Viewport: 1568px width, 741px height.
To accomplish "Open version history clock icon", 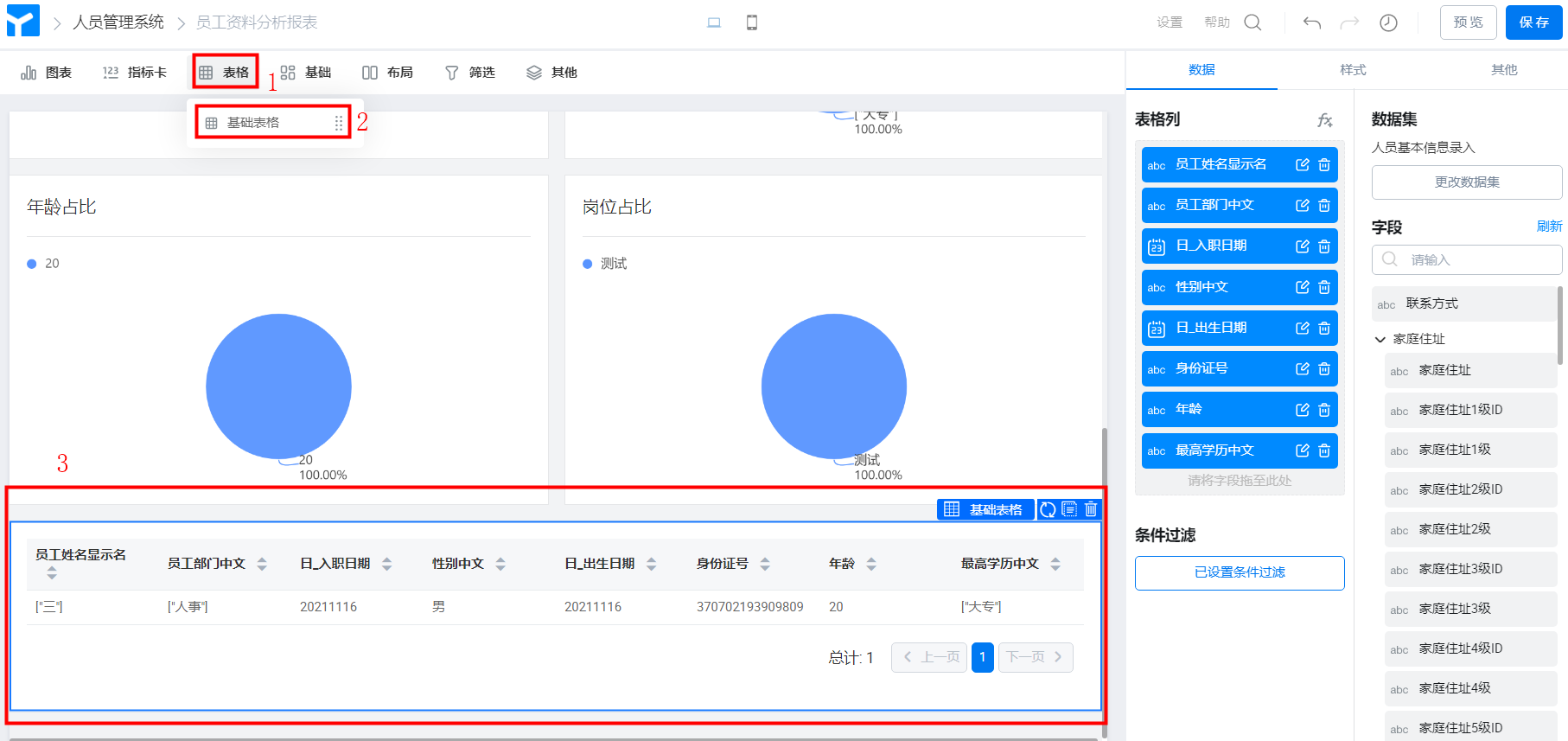I will coord(1388,22).
